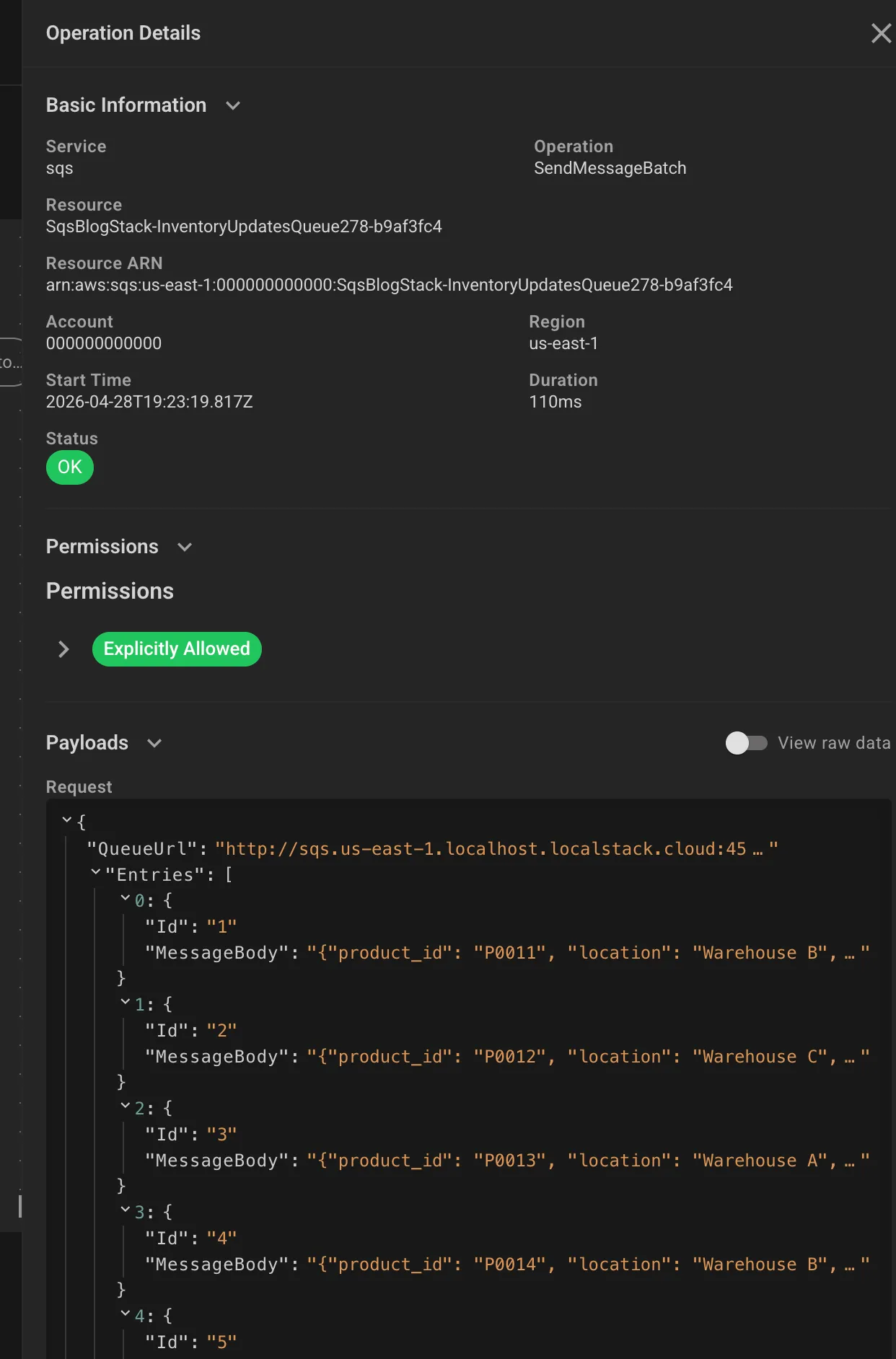Viewport: 896px width, 1359px height.
Task: Click the Start Time value 2026-04-28T19:23:19.817Z
Action: pyautogui.click(x=149, y=402)
